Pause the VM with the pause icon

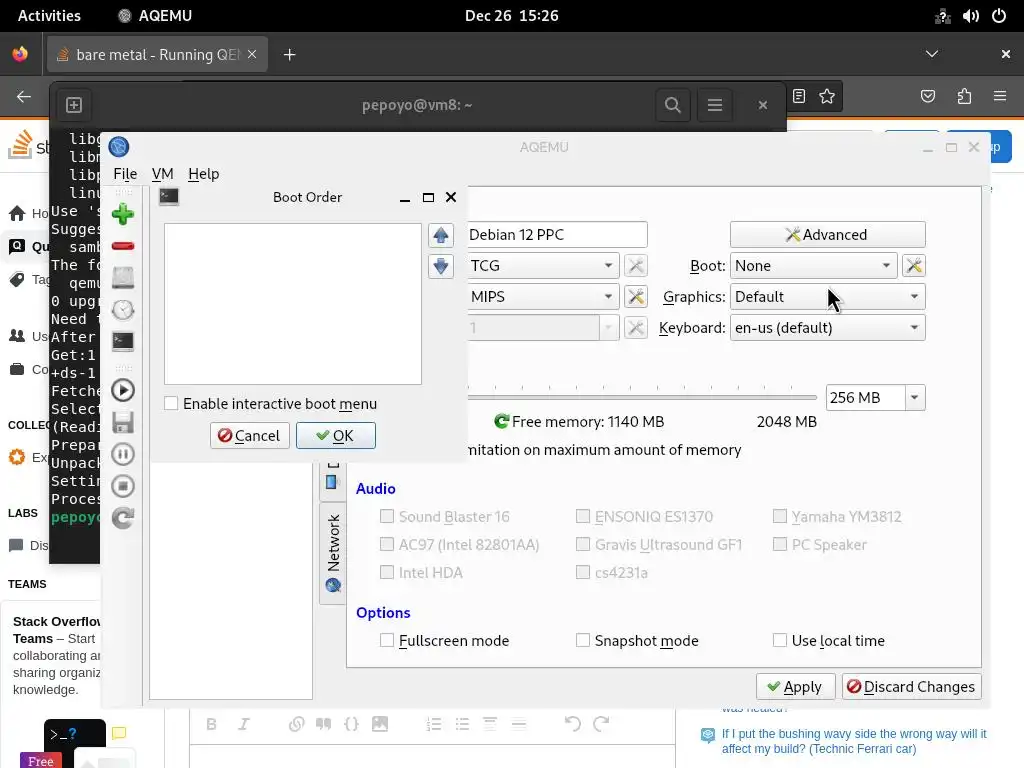tap(123, 454)
